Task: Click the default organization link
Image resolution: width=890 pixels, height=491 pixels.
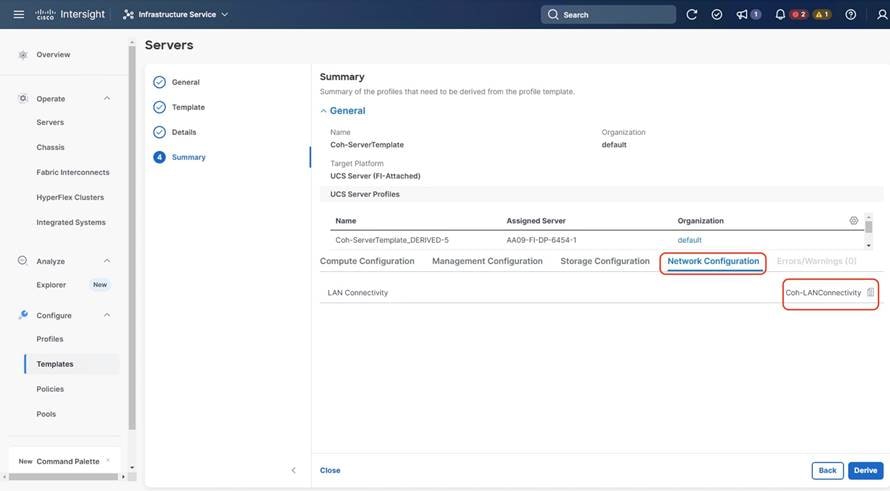Action: [x=690, y=240]
